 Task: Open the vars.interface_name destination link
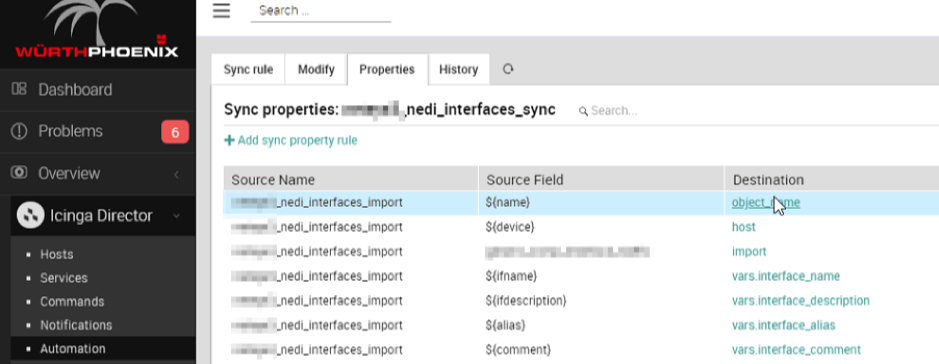coord(786,276)
